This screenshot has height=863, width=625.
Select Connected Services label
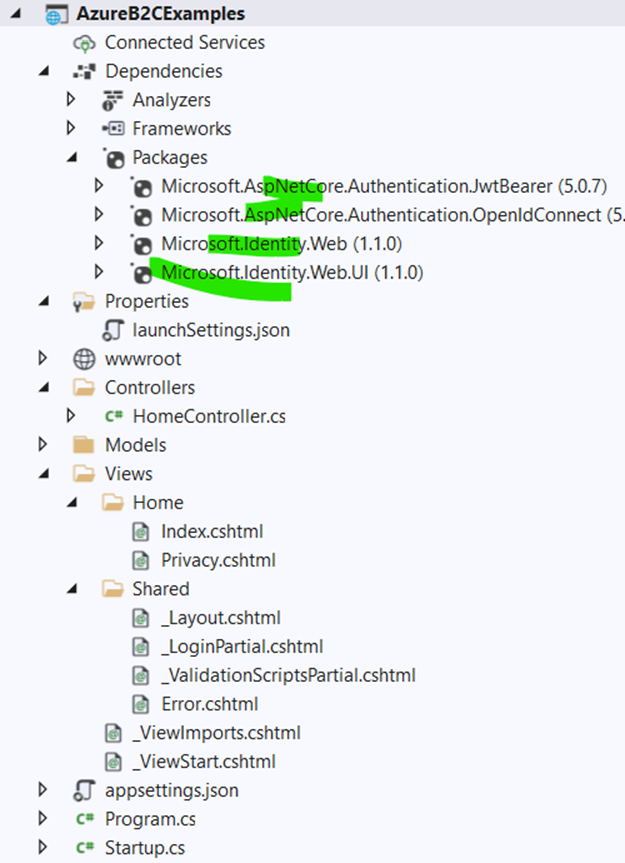coord(185,43)
